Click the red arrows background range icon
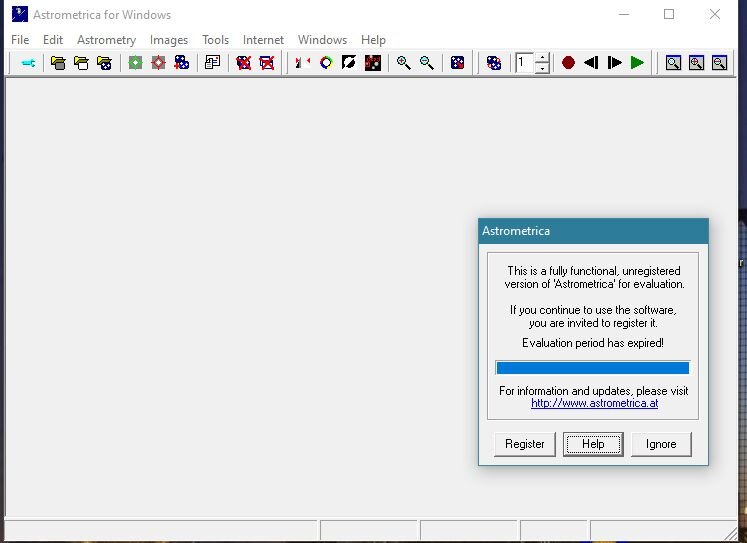747x543 pixels. [303, 63]
